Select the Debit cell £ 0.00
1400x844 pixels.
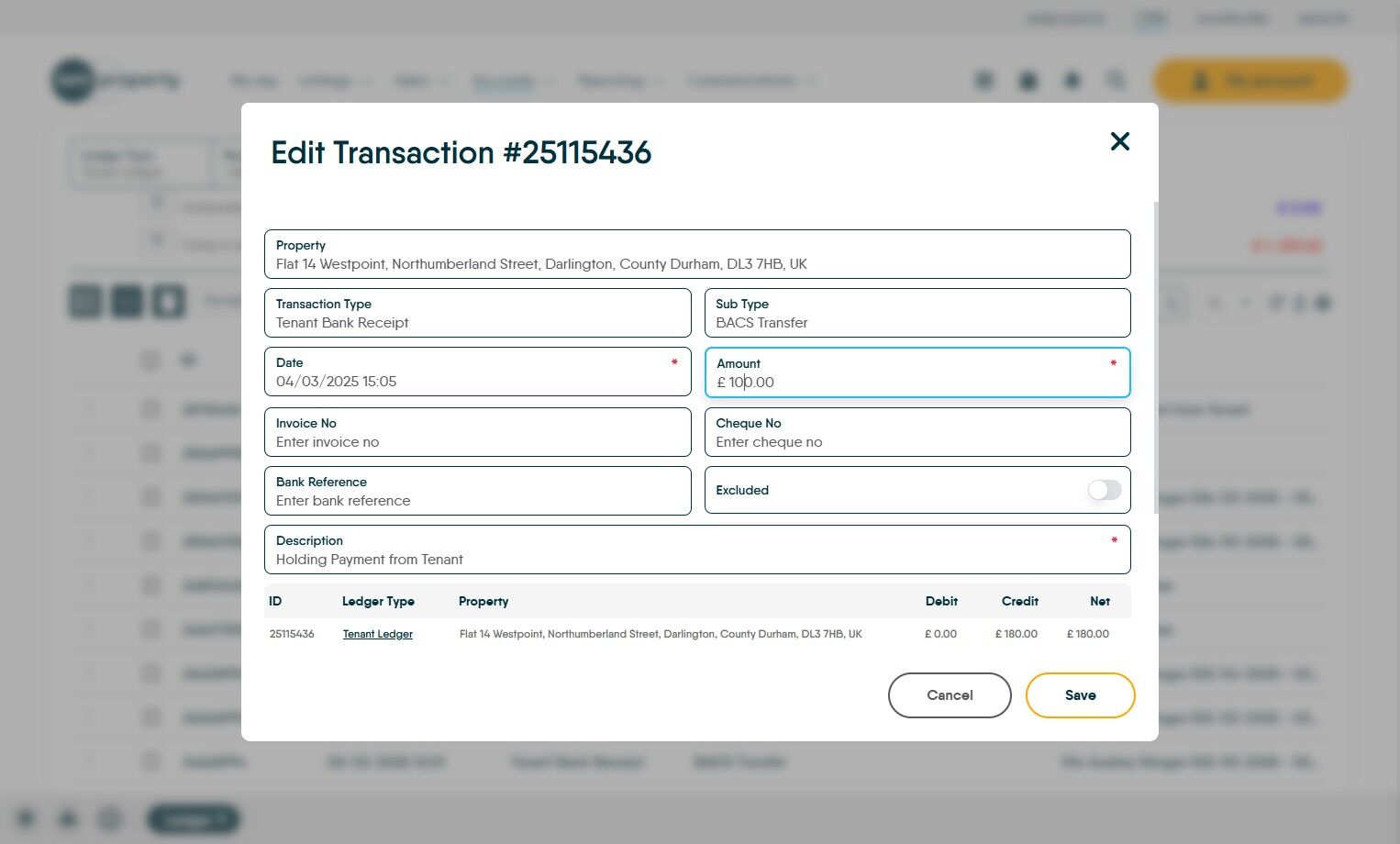pyautogui.click(x=940, y=634)
